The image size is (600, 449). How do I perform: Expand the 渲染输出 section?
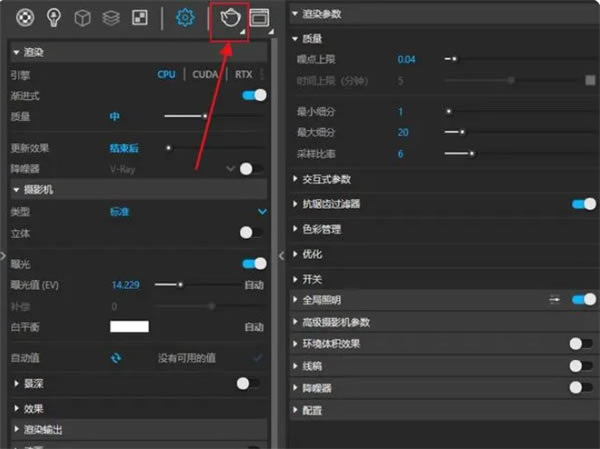pyautogui.click(x=16, y=429)
